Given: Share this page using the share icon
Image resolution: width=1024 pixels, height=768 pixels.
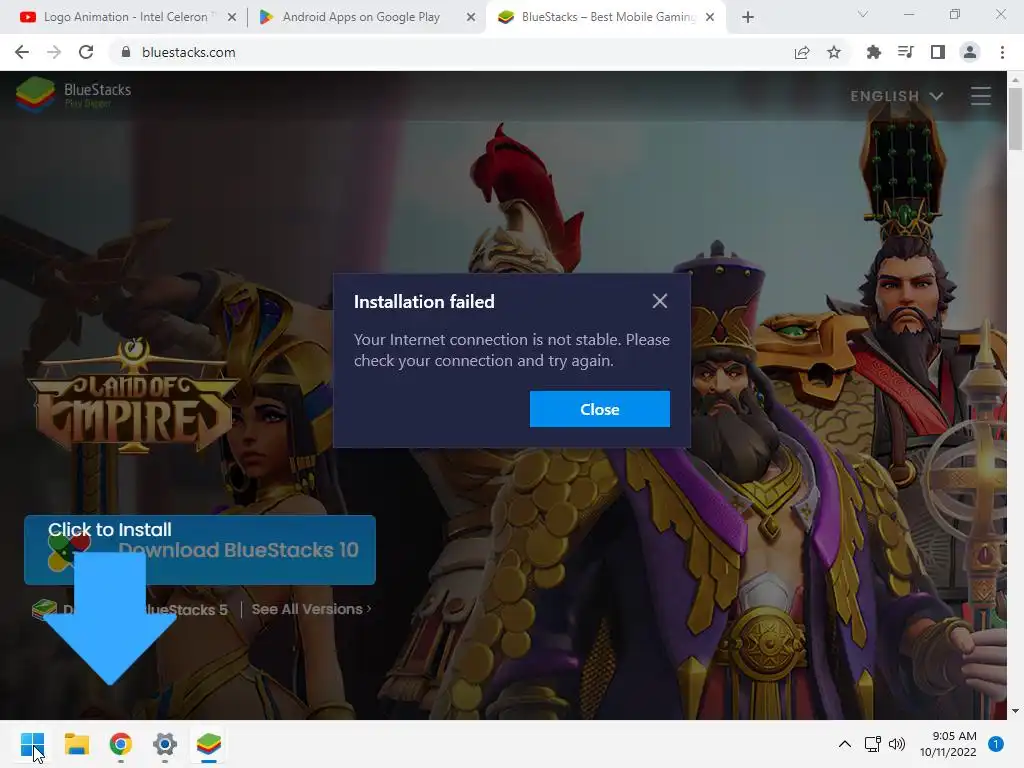Looking at the screenshot, I should 802,52.
